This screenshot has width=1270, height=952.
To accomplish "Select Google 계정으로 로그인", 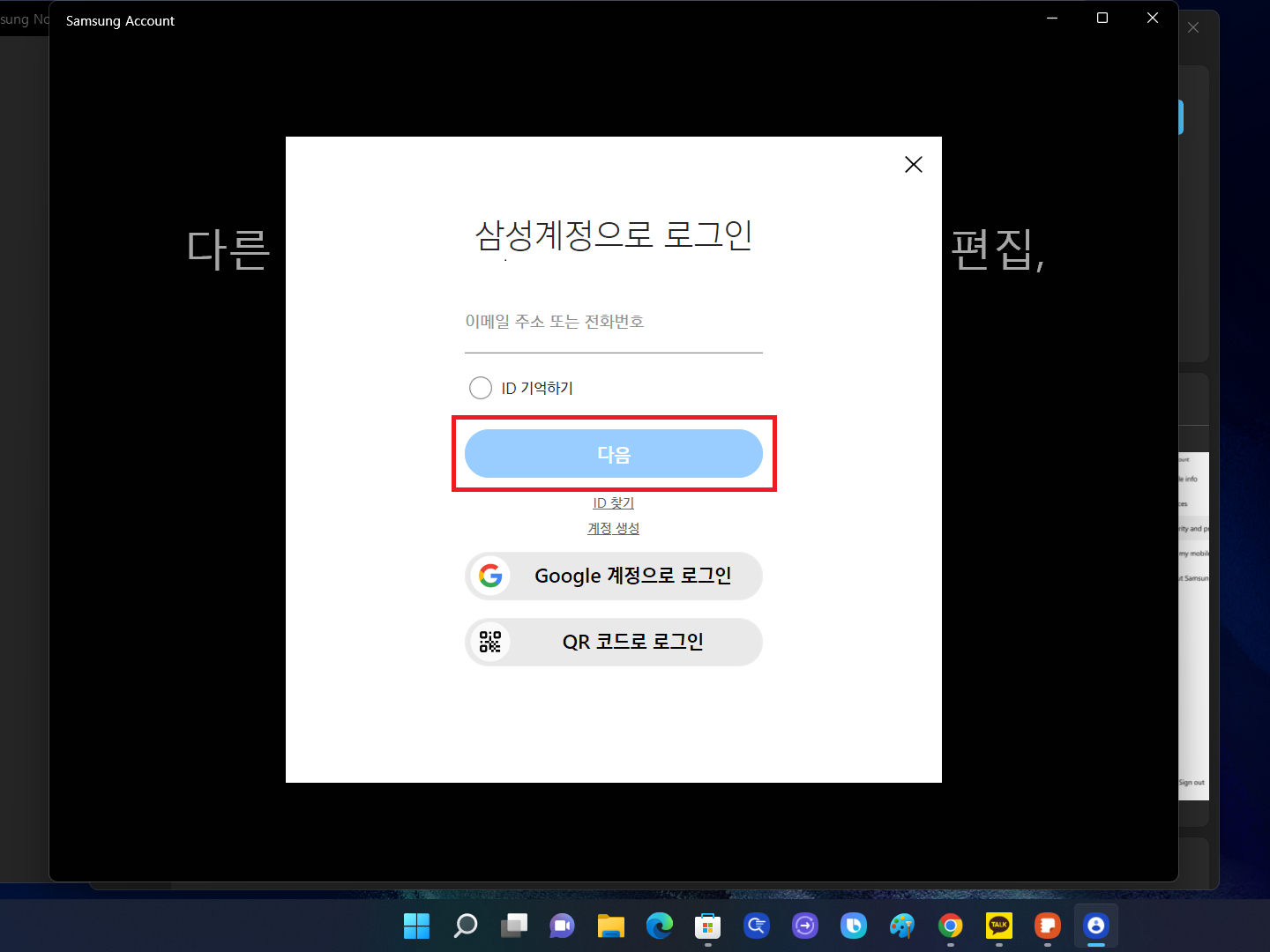I will 614,576.
